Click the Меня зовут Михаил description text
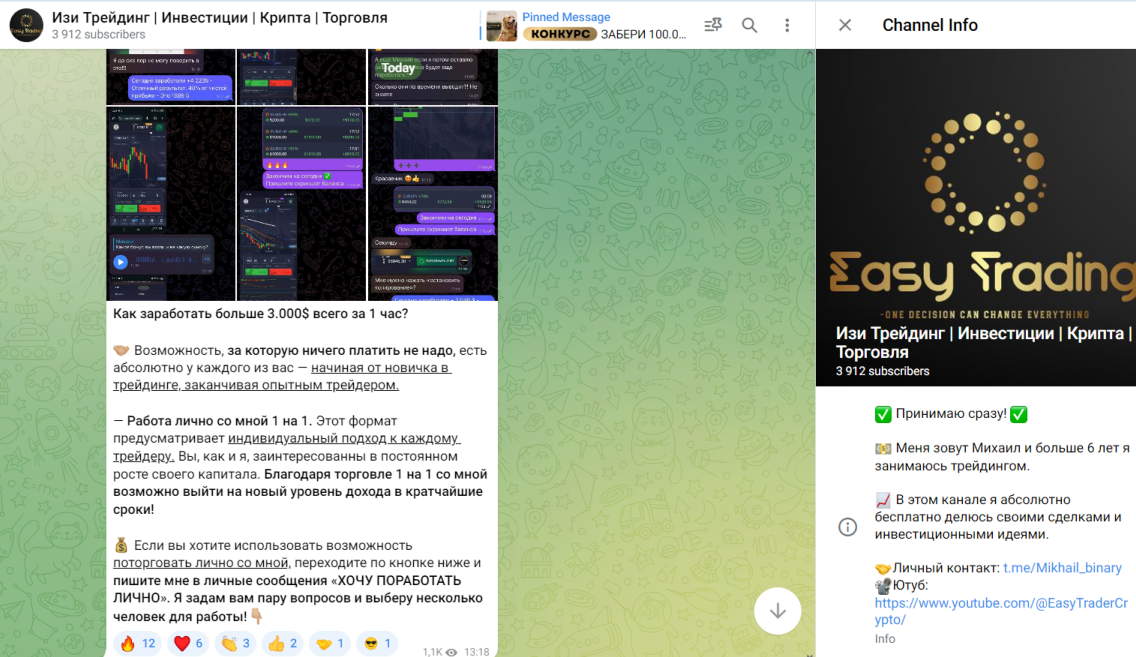1136x657 pixels. pyautogui.click(x=1002, y=457)
